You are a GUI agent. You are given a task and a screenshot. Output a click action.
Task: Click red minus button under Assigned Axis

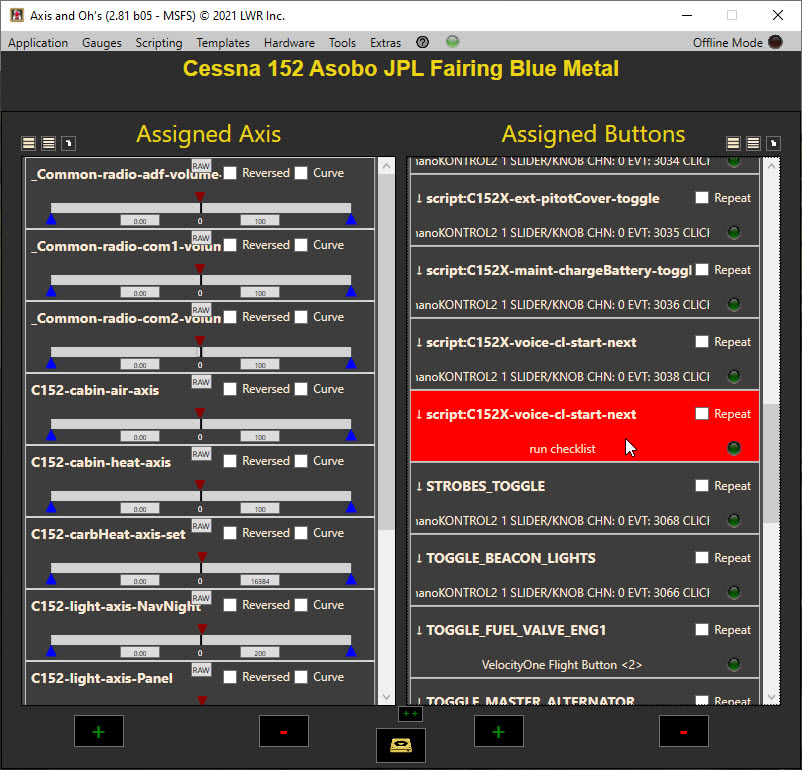click(284, 731)
